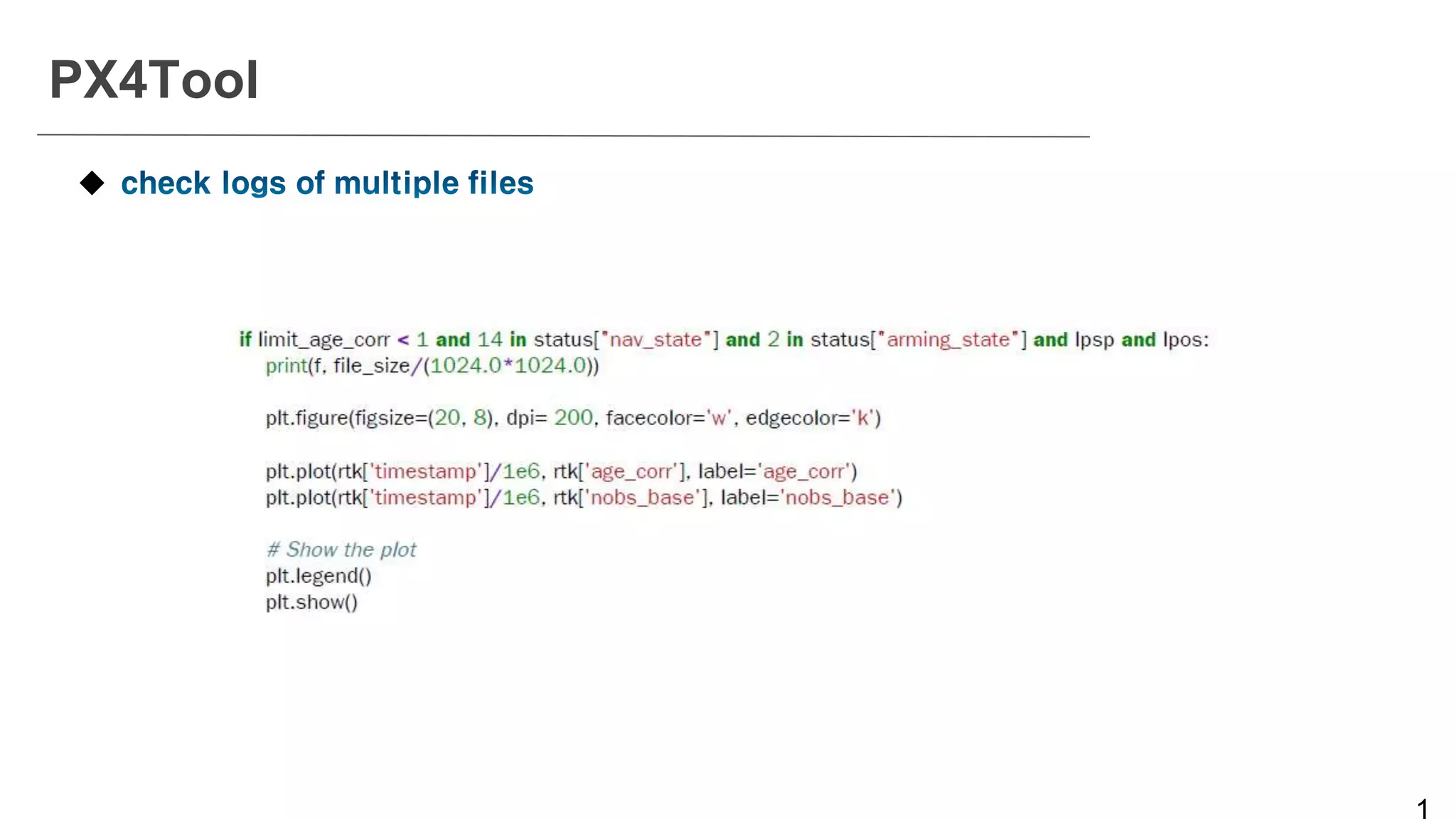Click the plt.show() line

311,602
